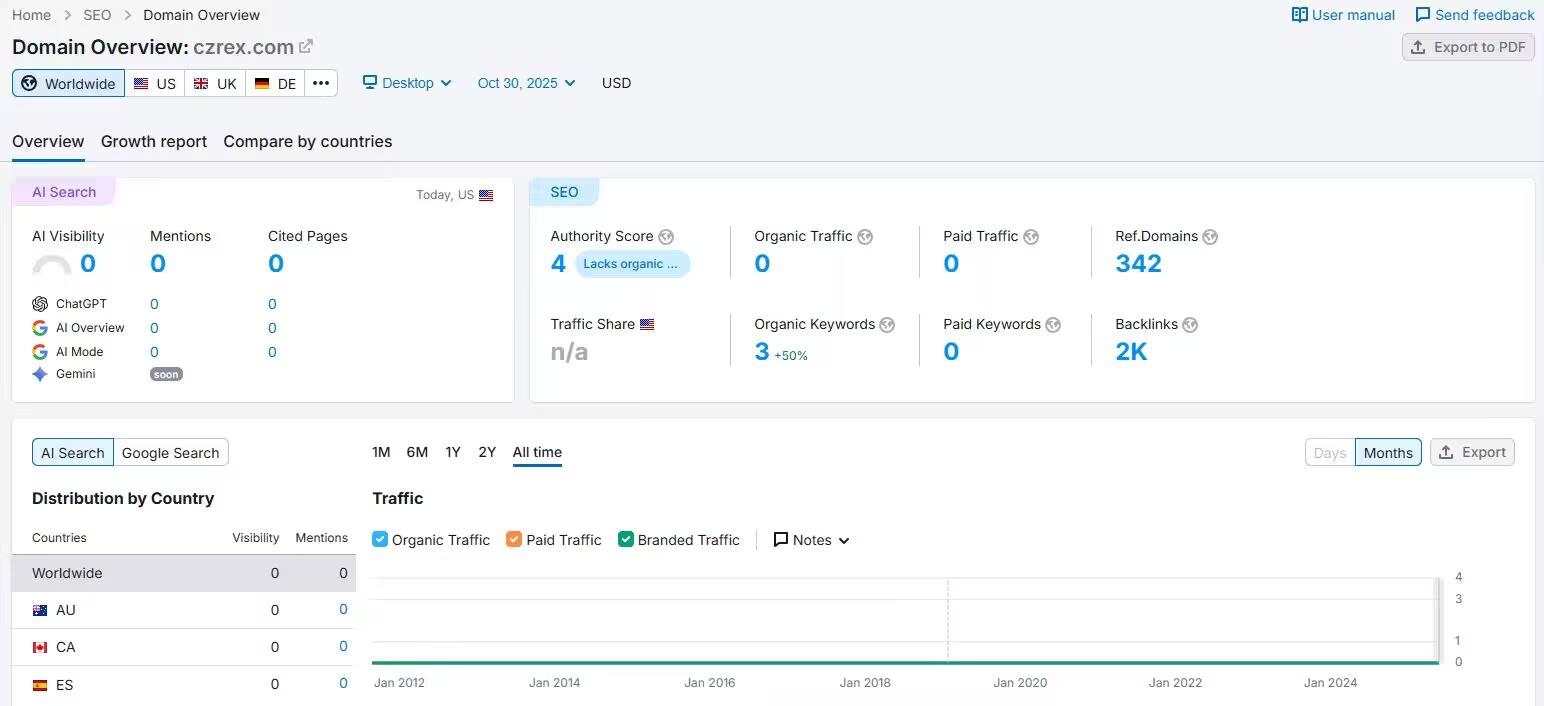Open external link icon beside czrex.com
The image size is (1544, 706).
pos(306,46)
